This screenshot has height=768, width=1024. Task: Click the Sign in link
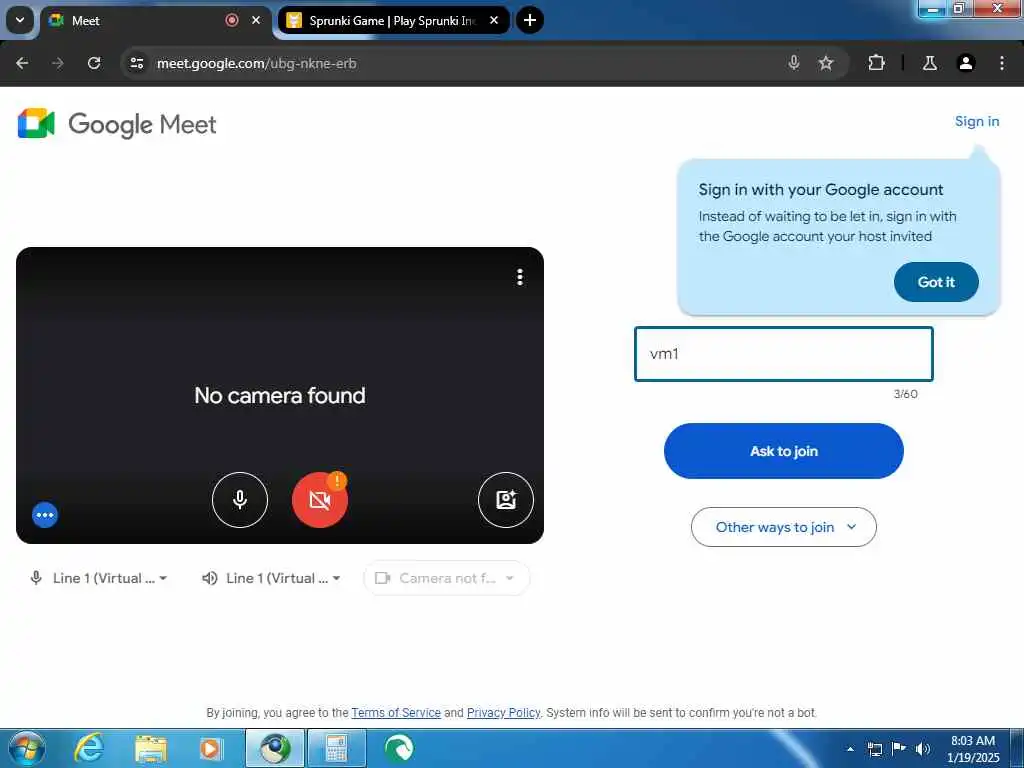(976, 121)
